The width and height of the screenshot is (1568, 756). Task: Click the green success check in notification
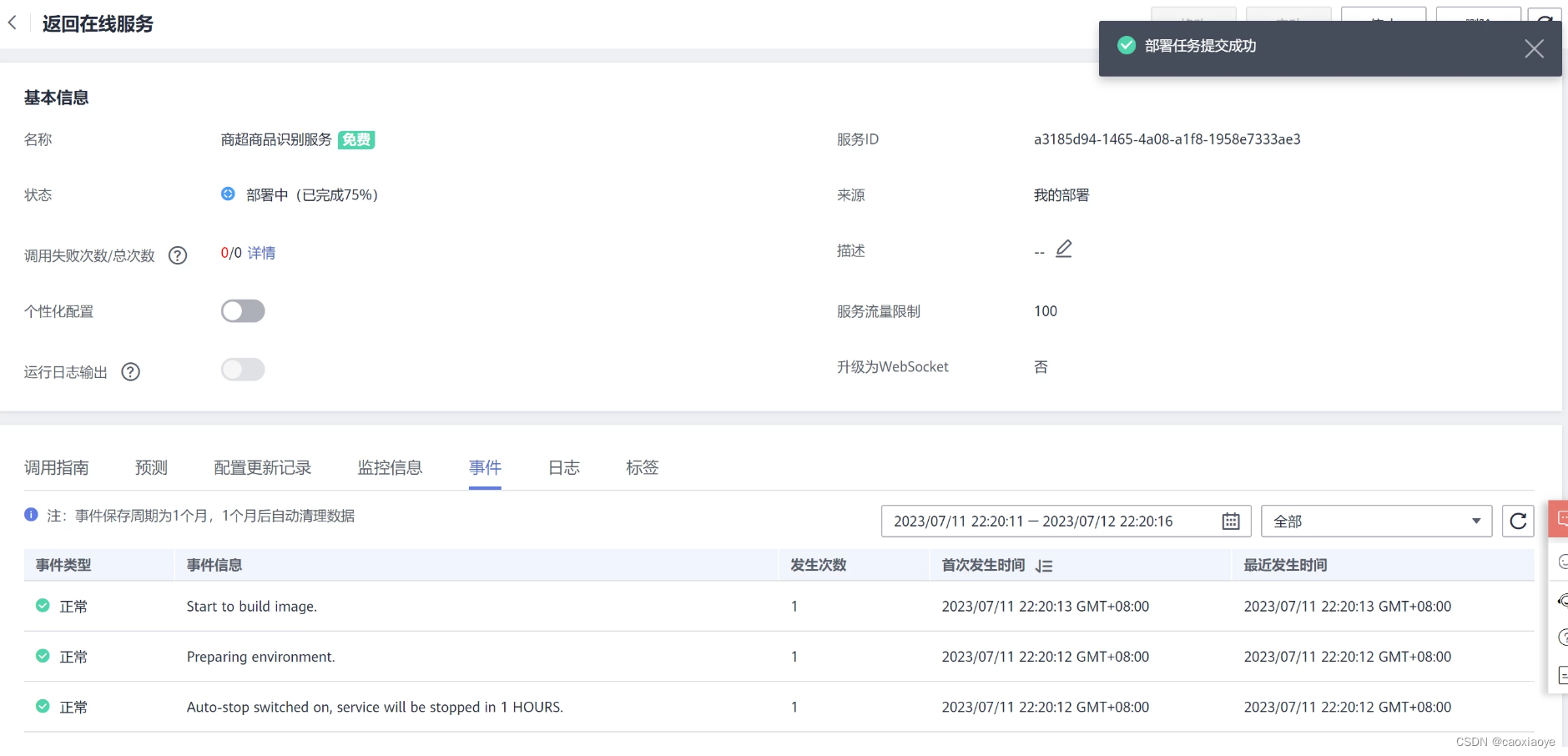pos(1127,45)
